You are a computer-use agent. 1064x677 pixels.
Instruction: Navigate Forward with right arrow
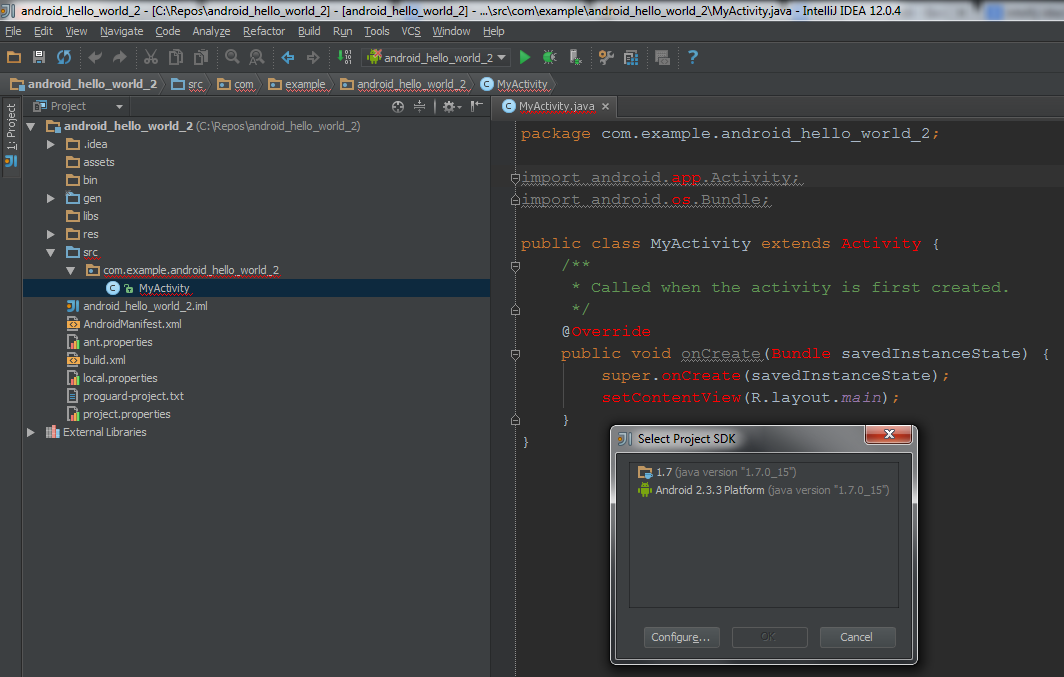[x=313, y=58]
